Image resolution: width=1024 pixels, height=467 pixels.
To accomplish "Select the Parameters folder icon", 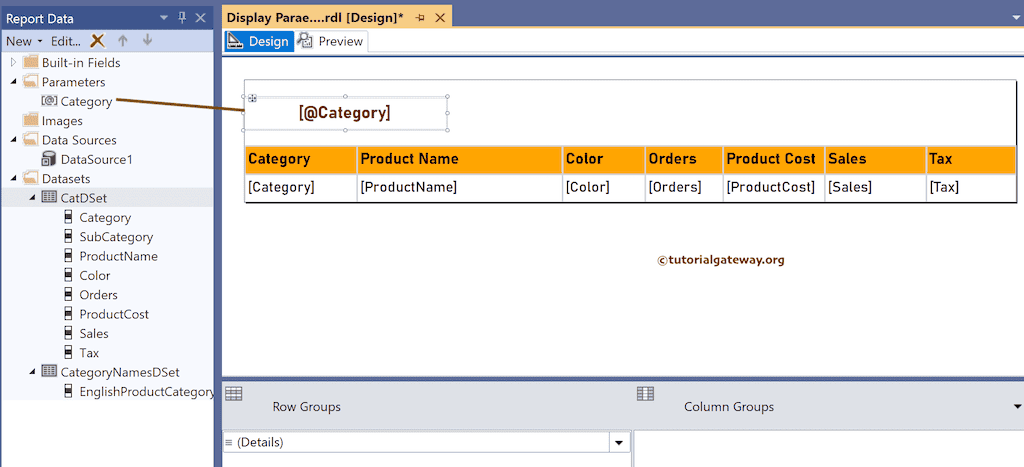I will pyautogui.click(x=30, y=82).
